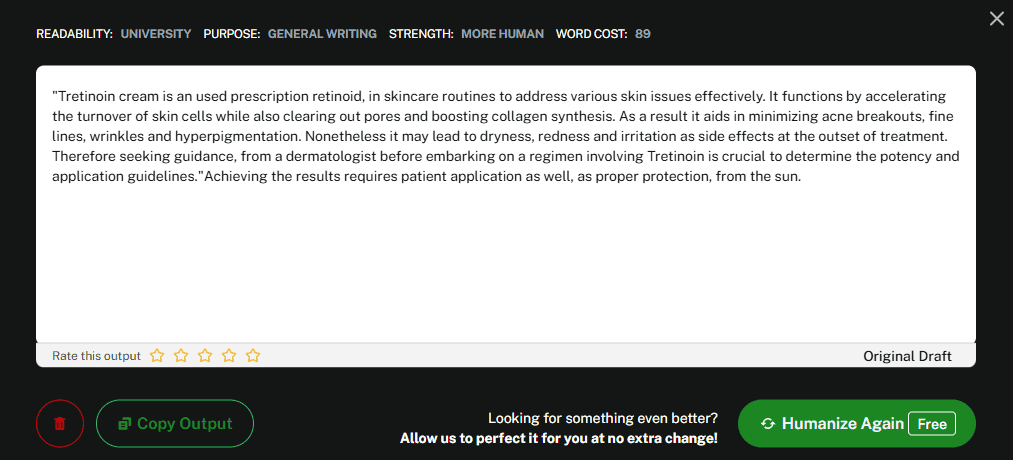Open the University readability setting
The image size is (1013, 460).
(x=156, y=34)
